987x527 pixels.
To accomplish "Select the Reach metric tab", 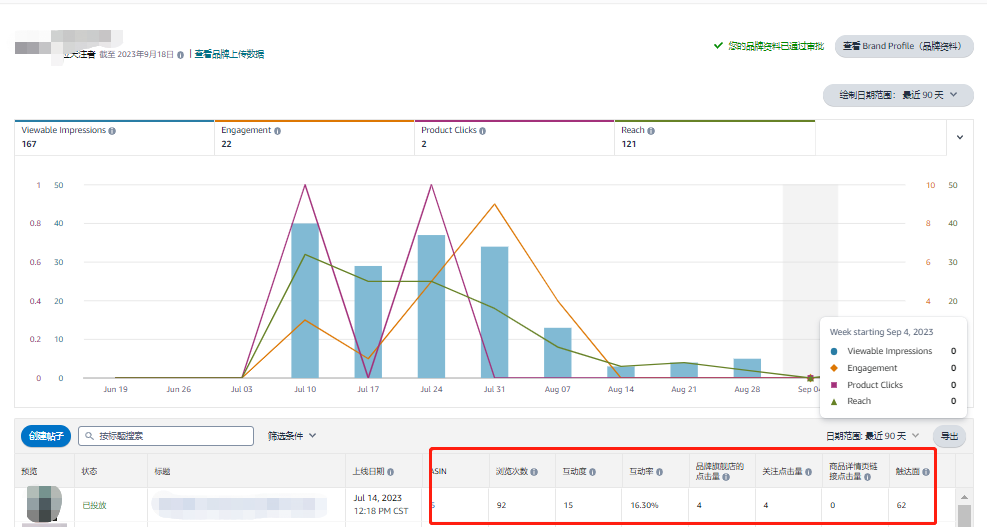I will 714,137.
